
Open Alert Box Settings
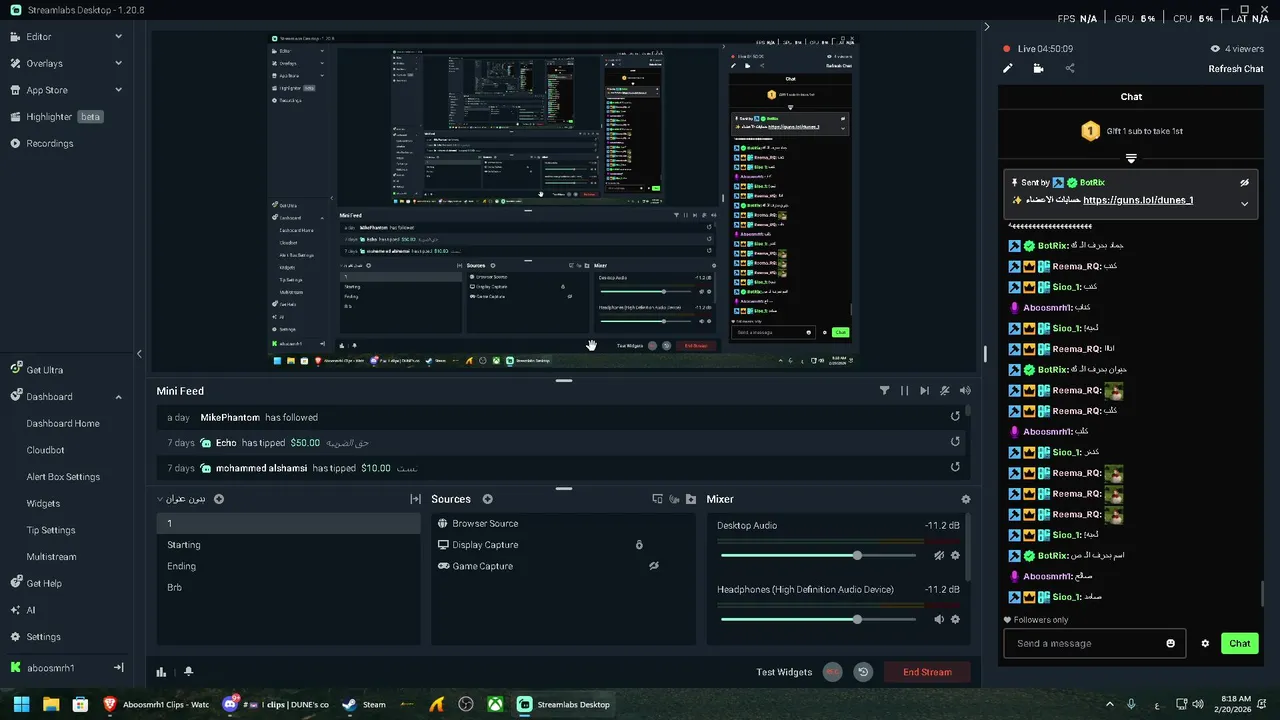click(x=63, y=477)
